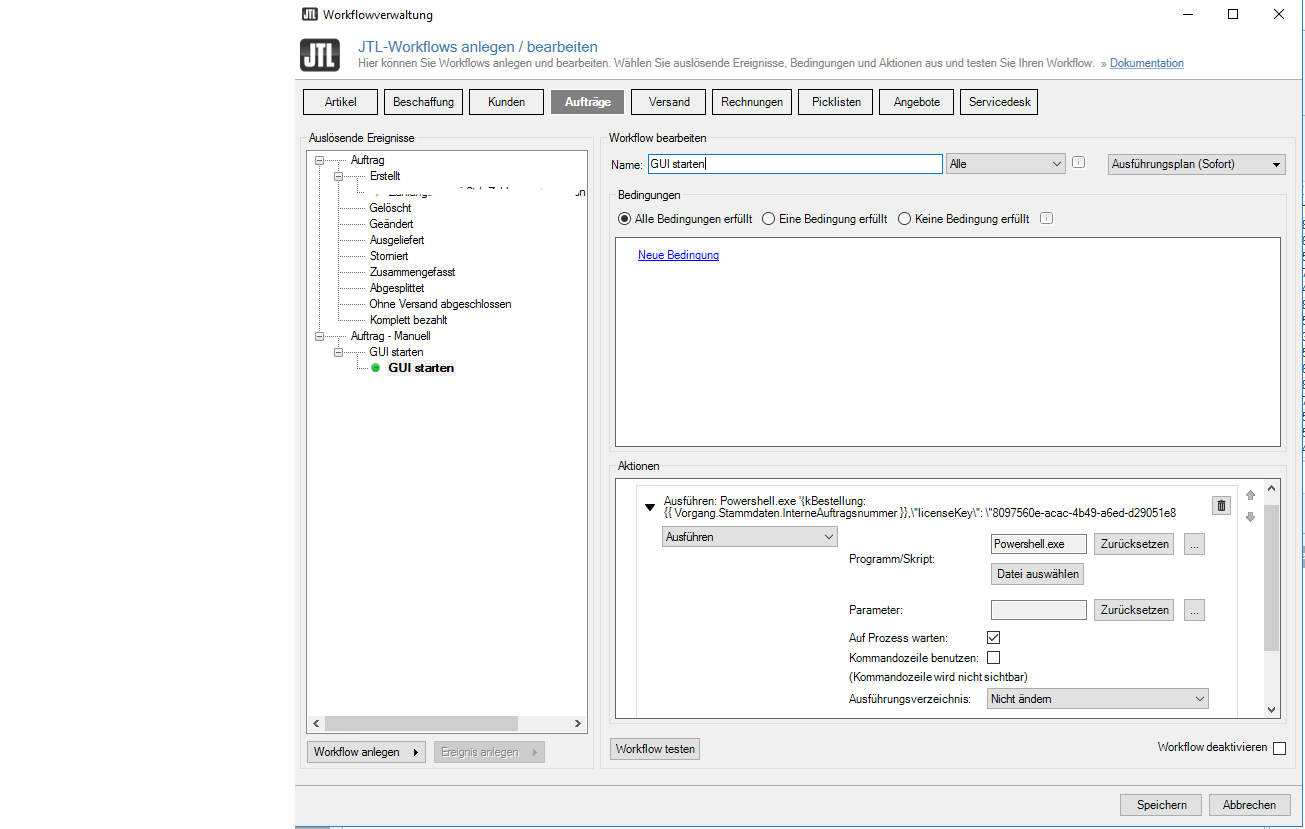The image size is (1305, 829).
Task: Open the Ausführungsplan (Sofort) dropdown
Action: point(1197,164)
